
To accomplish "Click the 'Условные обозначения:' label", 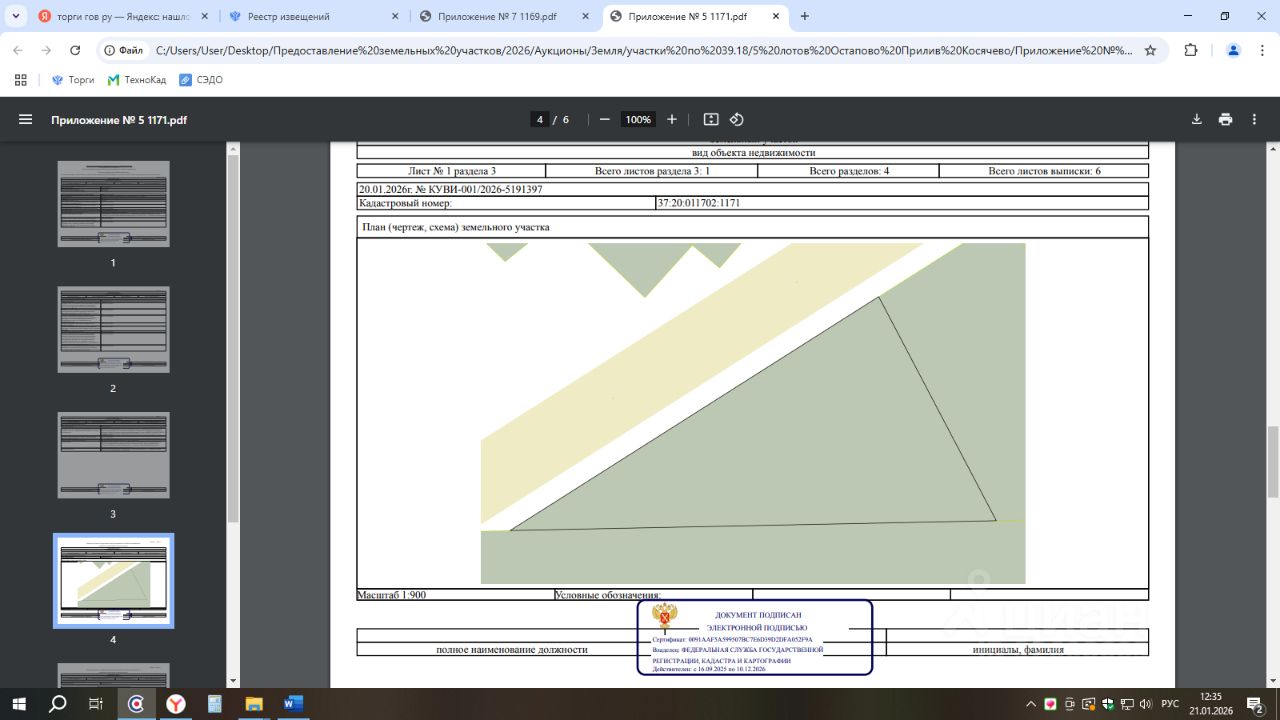I will pos(608,595).
